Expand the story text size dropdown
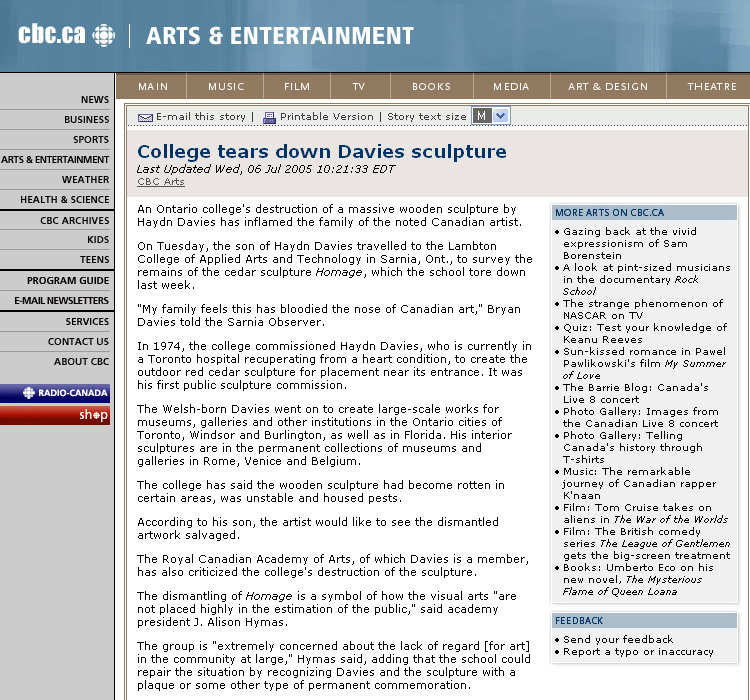Image resolution: width=750 pixels, height=700 pixels. click(x=501, y=116)
